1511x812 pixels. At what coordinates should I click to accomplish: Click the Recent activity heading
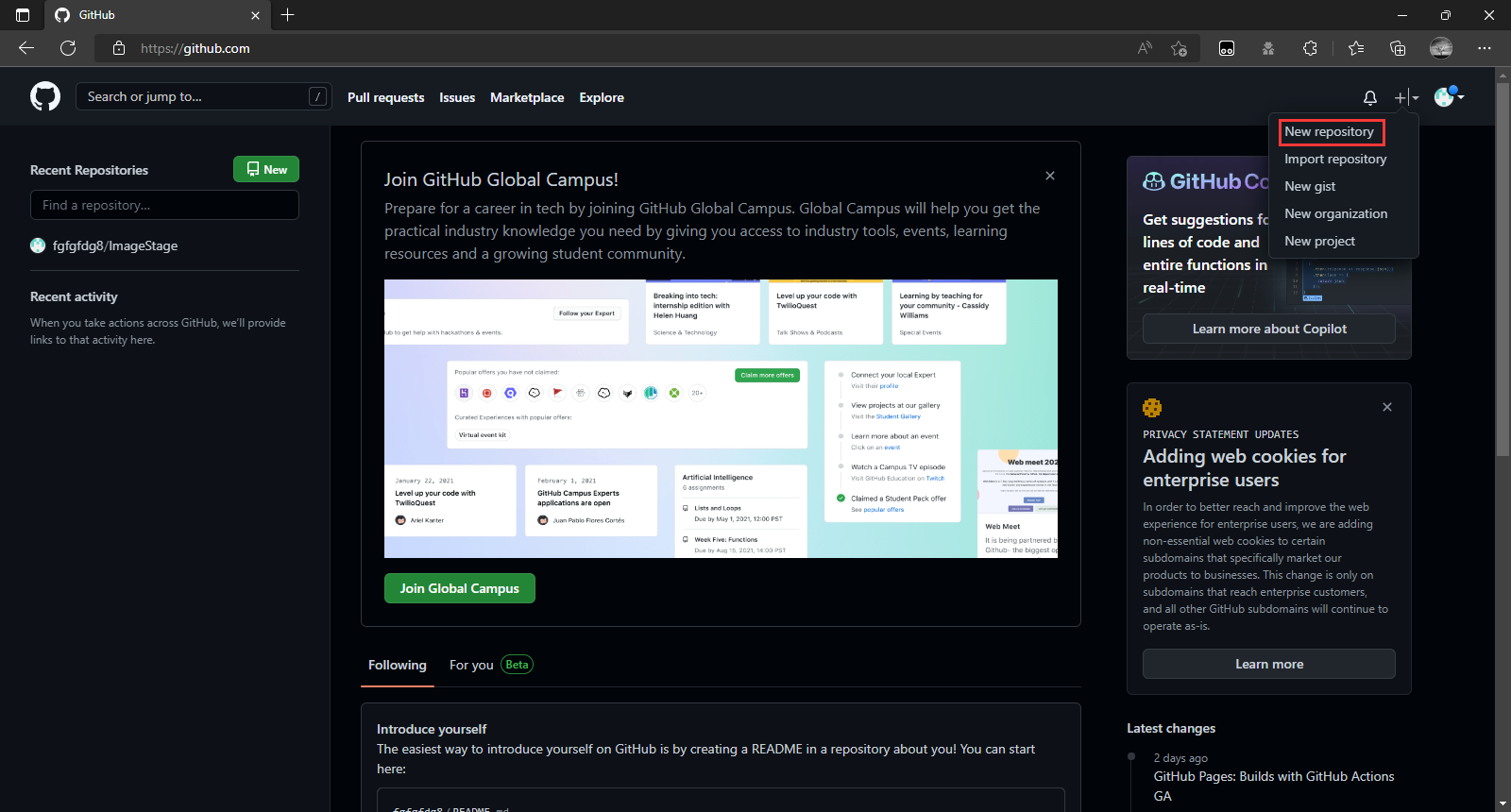[74, 296]
